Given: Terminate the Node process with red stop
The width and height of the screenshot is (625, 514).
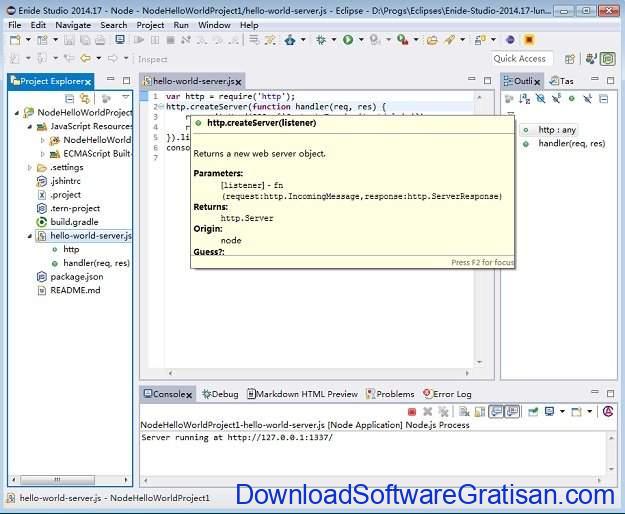Looking at the screenshot, I should [412, 412].
